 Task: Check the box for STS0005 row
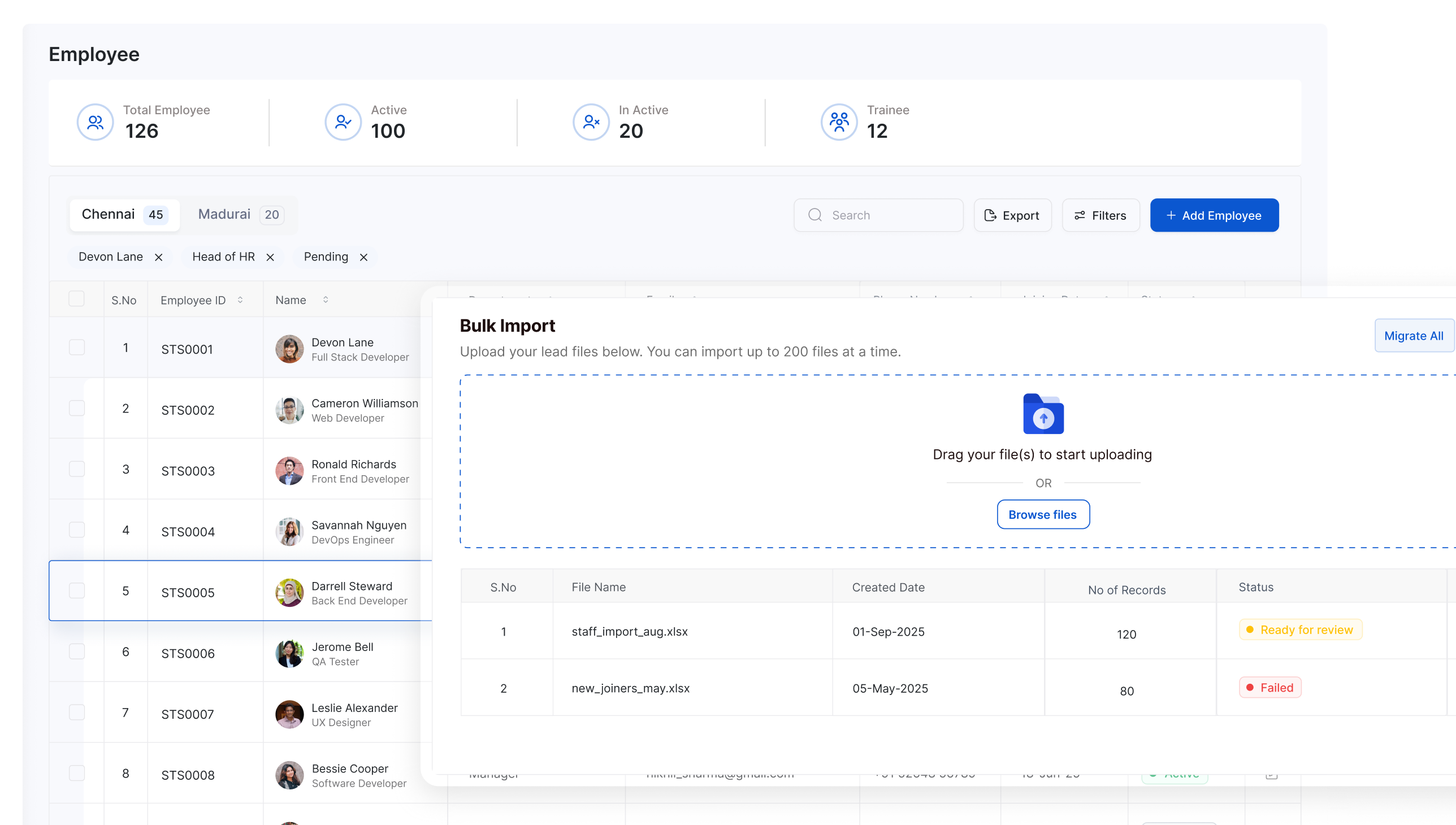[x=76, y=590]
